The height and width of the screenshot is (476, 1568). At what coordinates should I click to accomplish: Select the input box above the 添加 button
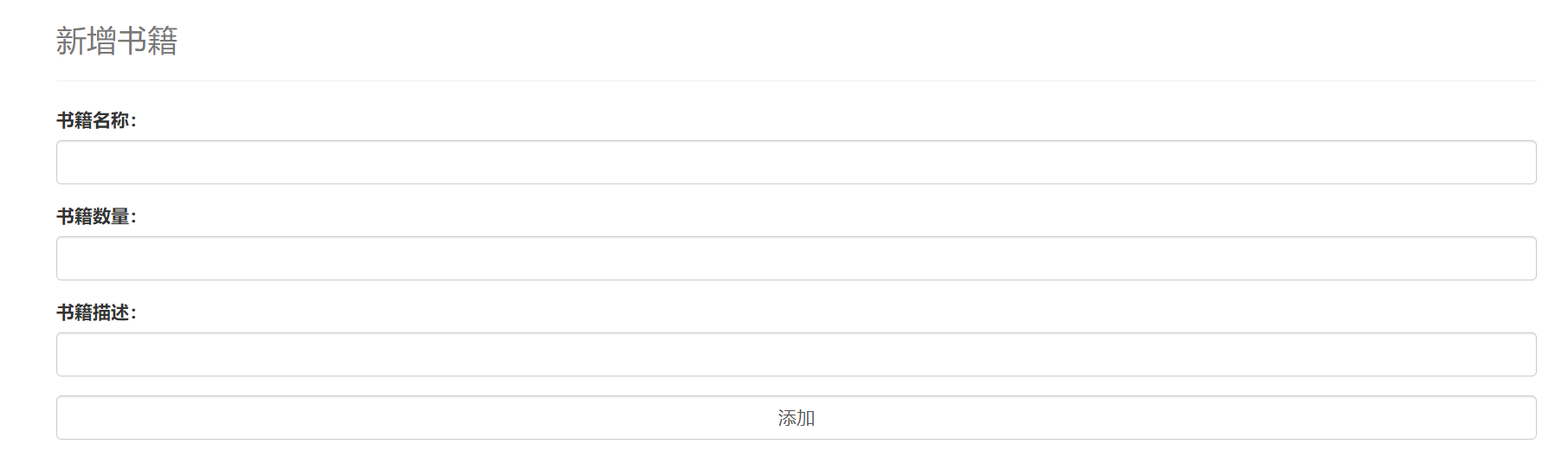click(796, 354)
